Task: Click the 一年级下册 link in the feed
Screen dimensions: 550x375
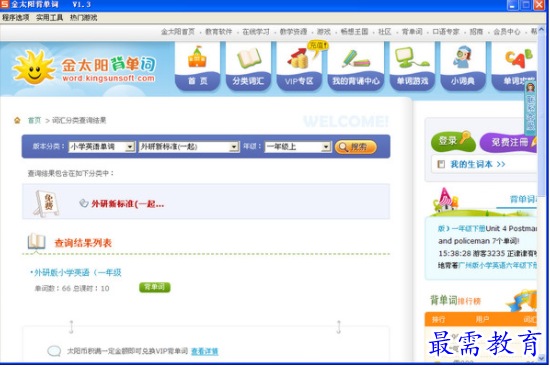Action: point(468,229)
